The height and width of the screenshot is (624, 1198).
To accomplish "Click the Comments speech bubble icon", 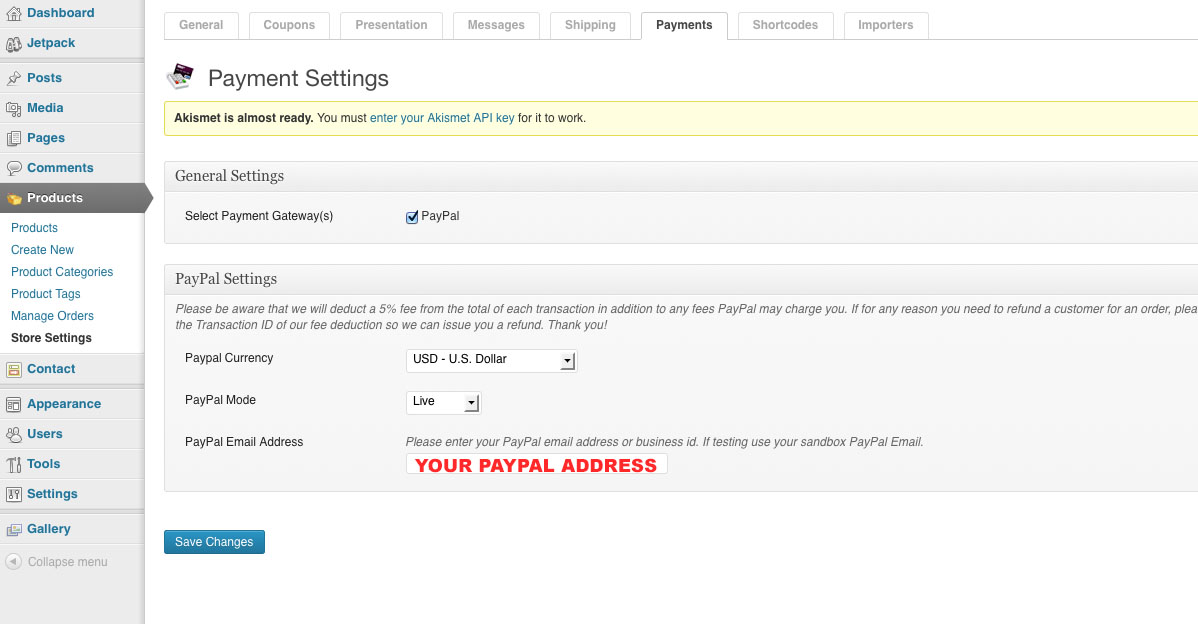I will [x=14, y=168].
